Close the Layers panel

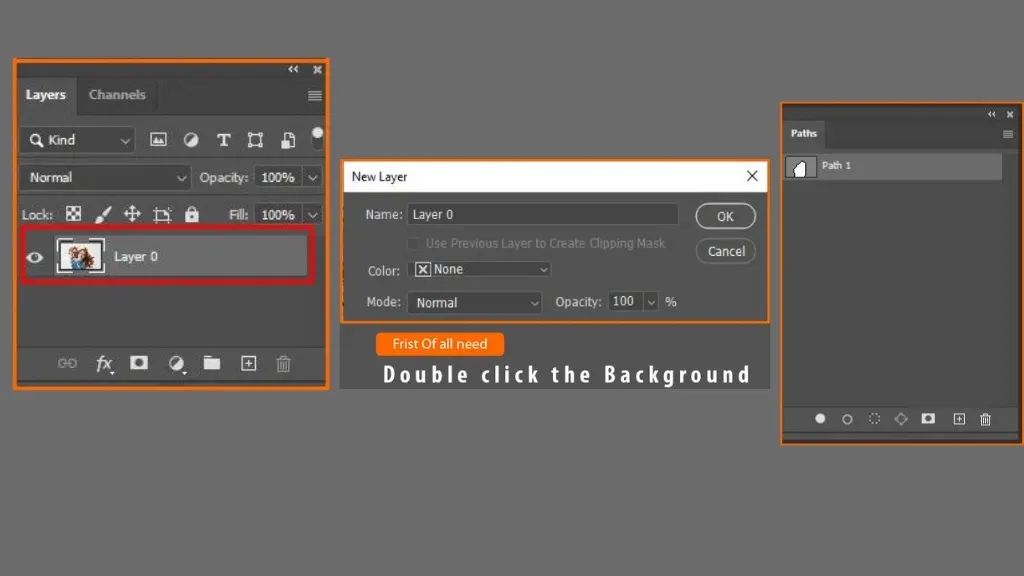click(x=317, y=69)
